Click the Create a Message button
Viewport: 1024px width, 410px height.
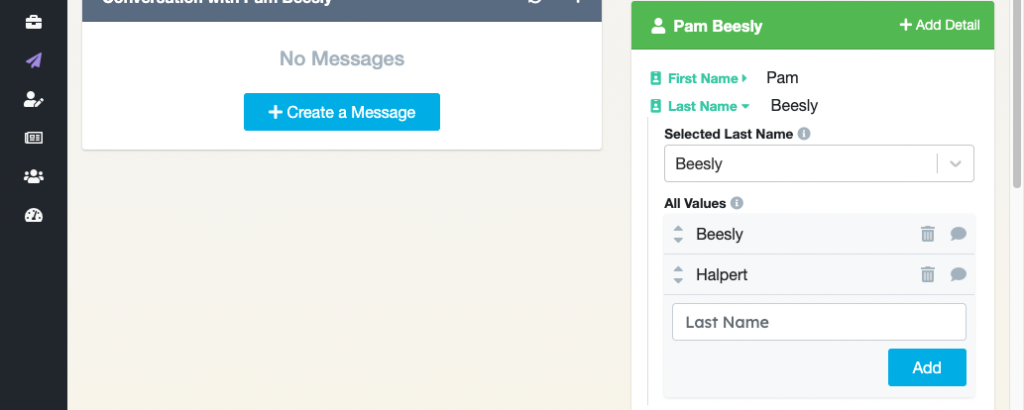[x=342, y=112]
